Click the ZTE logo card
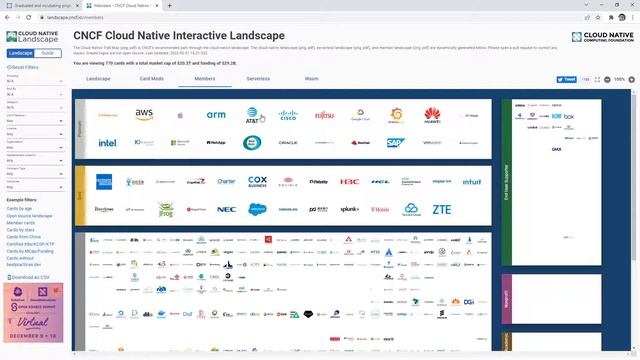Image resolution: width=640 pixels, height=360 pixels. click(442, 209)
